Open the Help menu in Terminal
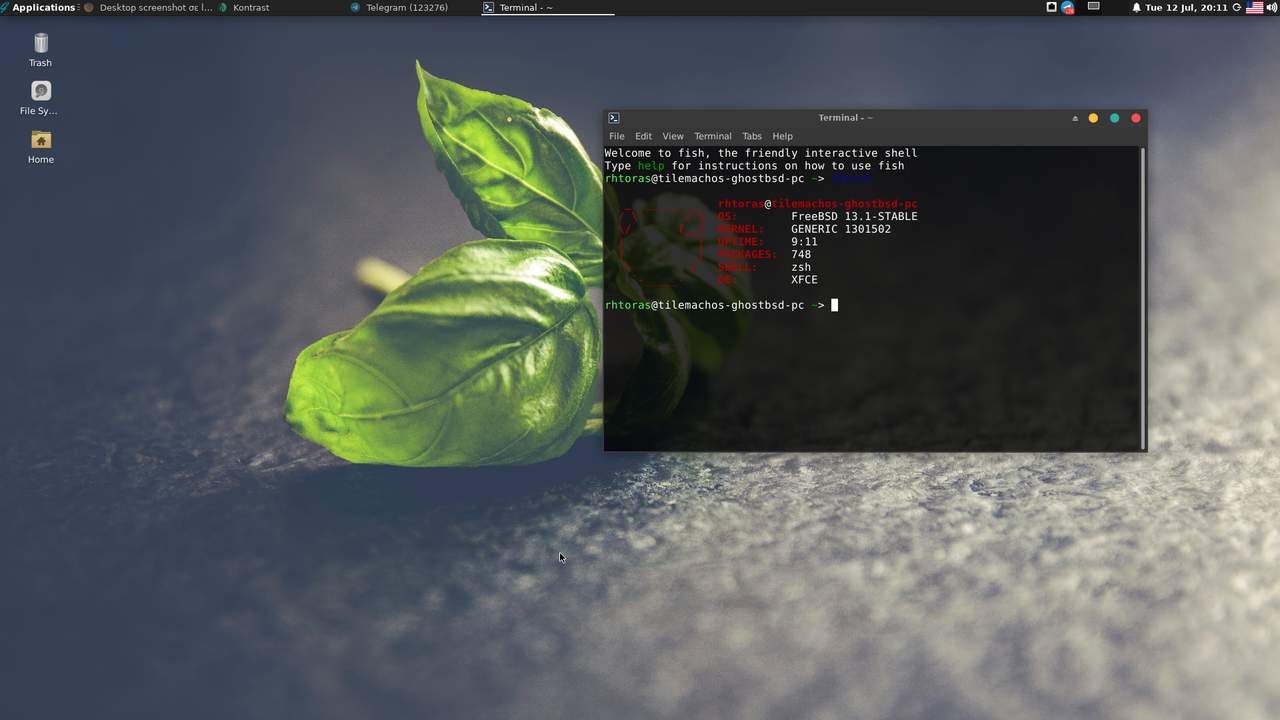Viewport: 1280px width, 720px height. pyautogui.click(x=783, y=136)
